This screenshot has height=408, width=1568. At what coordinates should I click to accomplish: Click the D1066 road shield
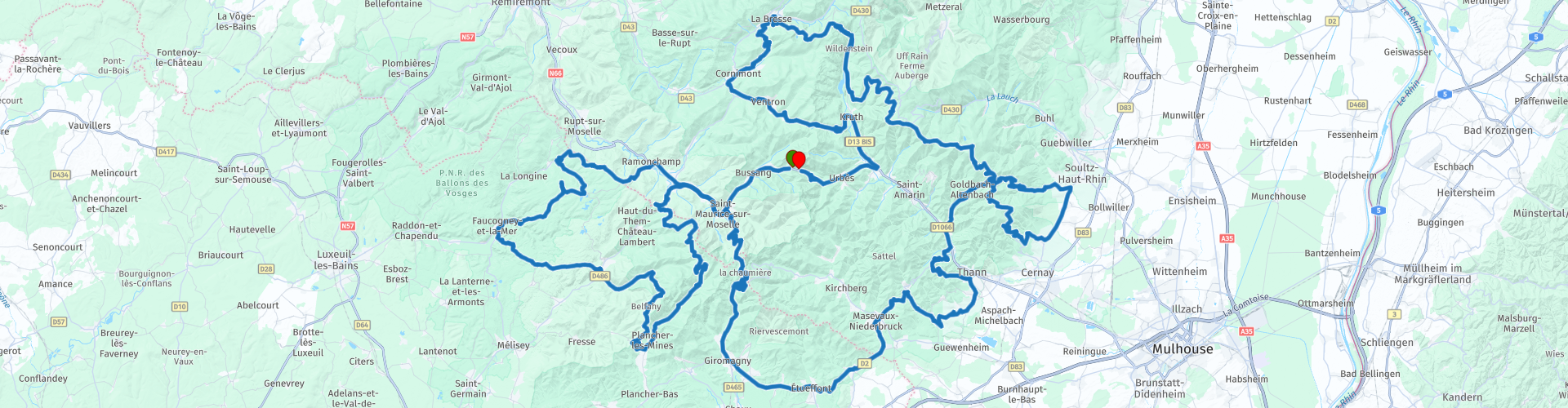tap(942, 228)
